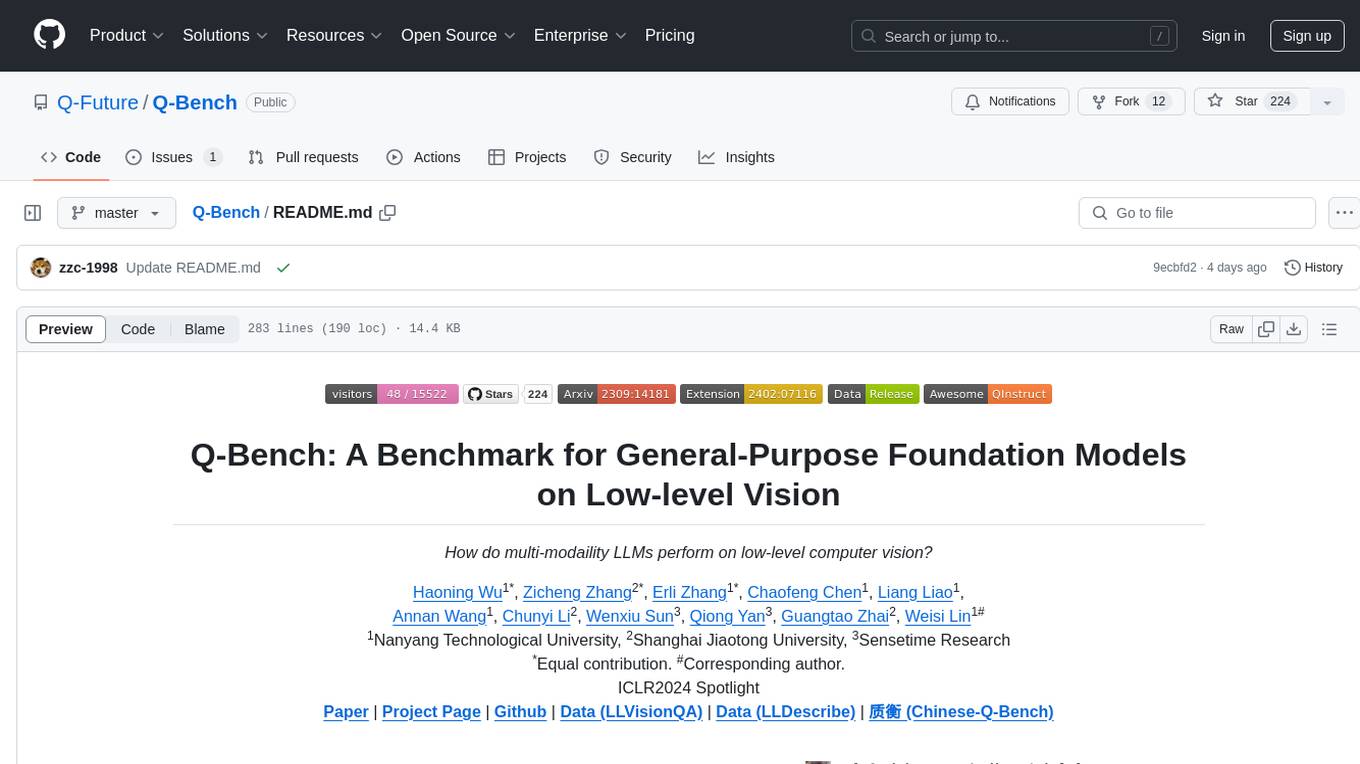Image resolution: width=1360 pixels, height=764 pixels.
Task: Switch to the Security tab
Action: point(632,157)
